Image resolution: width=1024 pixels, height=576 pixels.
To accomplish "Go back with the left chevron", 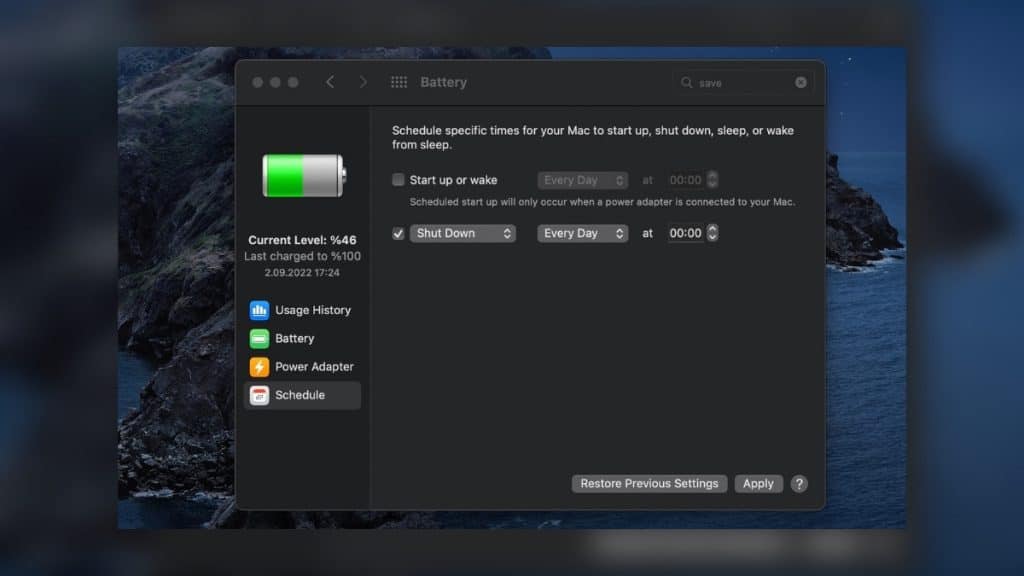I will pos(330,82).
